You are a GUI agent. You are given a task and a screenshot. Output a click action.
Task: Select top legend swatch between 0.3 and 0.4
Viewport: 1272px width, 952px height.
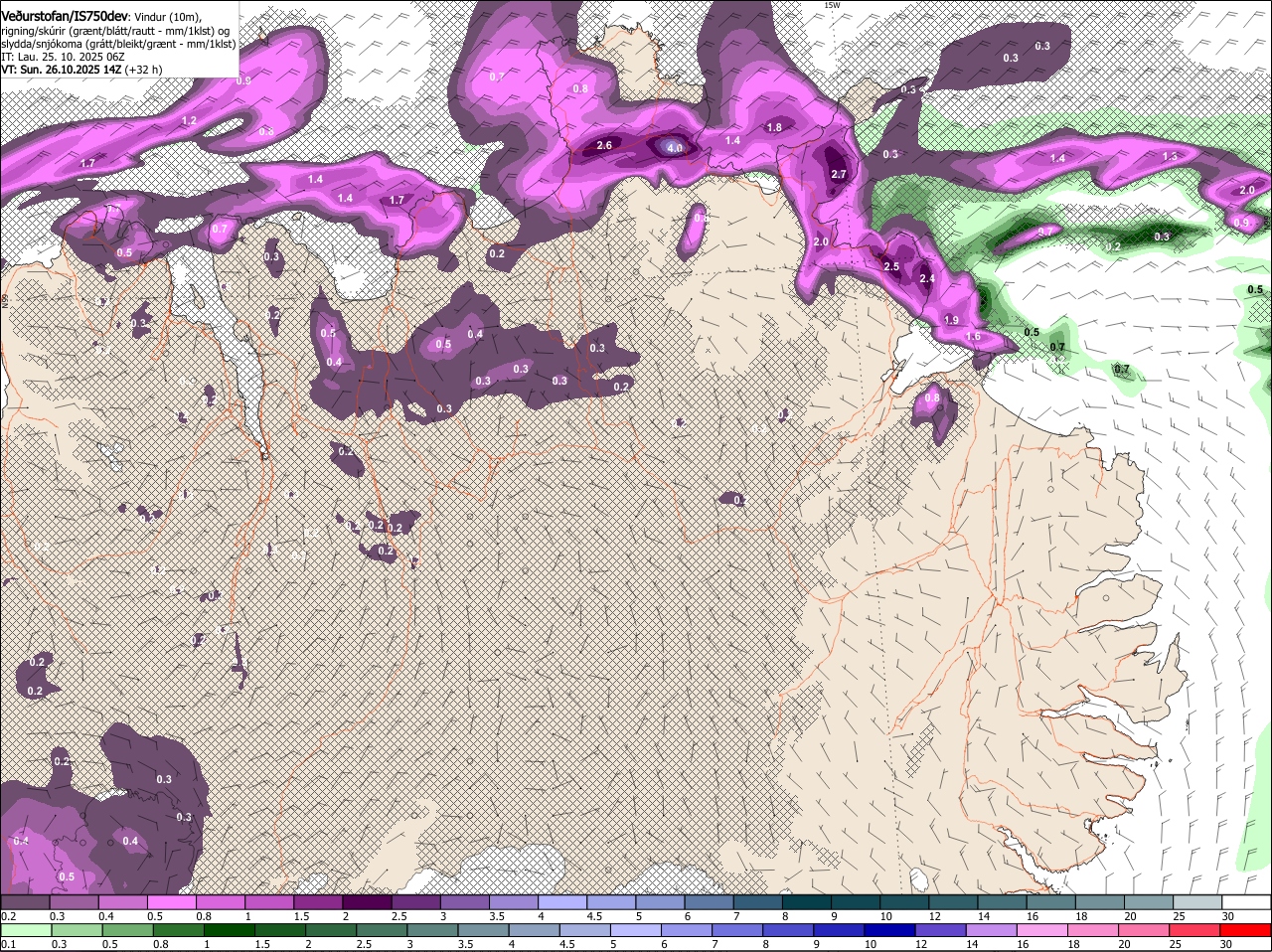pos(75,902)
